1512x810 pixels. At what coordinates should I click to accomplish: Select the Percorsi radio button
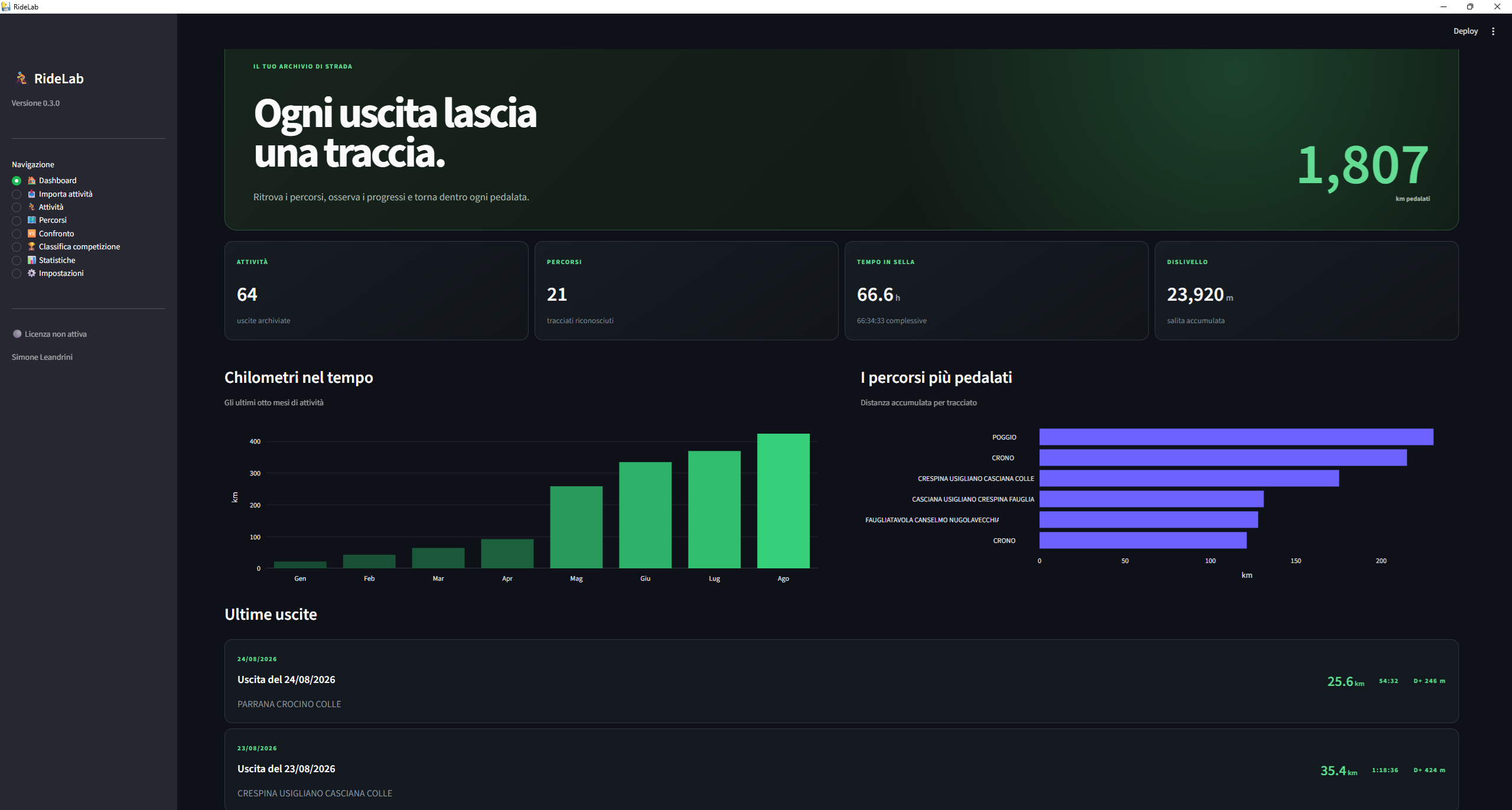tap(17, 220)
